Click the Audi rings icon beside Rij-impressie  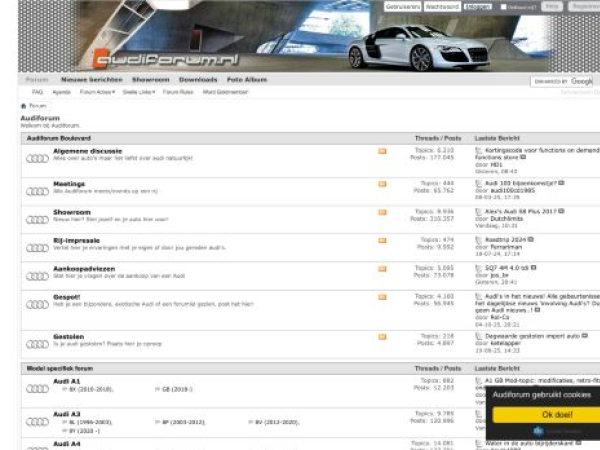37,248
